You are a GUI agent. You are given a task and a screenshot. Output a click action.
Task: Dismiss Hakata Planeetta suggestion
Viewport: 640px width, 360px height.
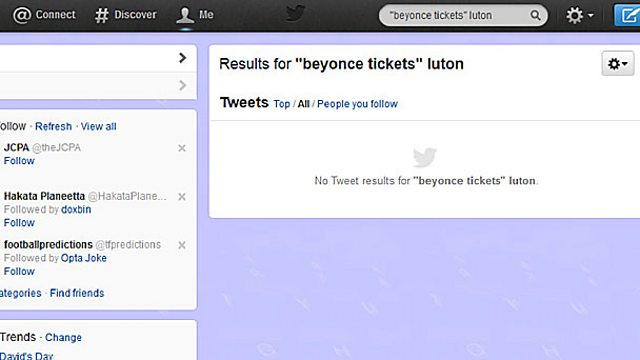(x=182, y=197)
